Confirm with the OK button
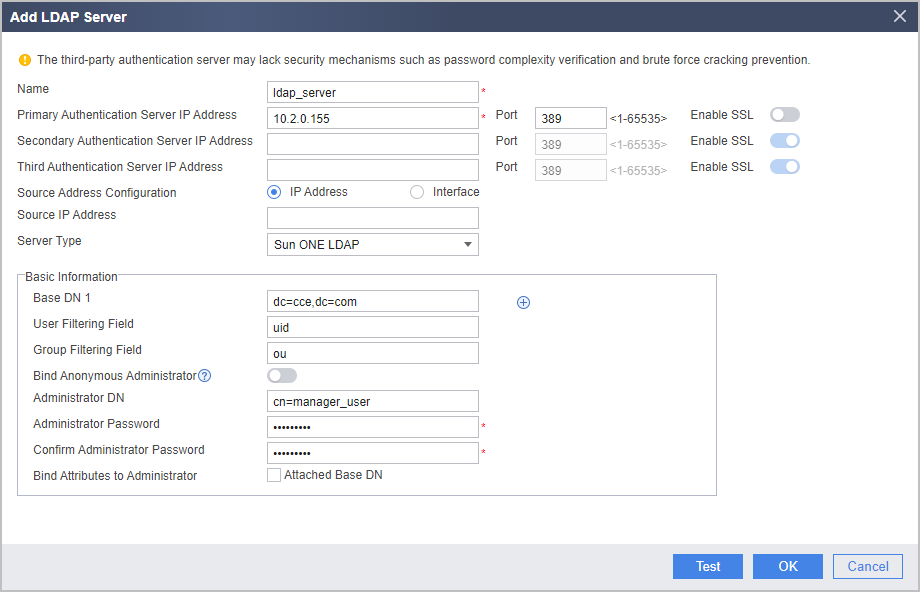This screenshot has width=920, height=592. coord(787,566)
